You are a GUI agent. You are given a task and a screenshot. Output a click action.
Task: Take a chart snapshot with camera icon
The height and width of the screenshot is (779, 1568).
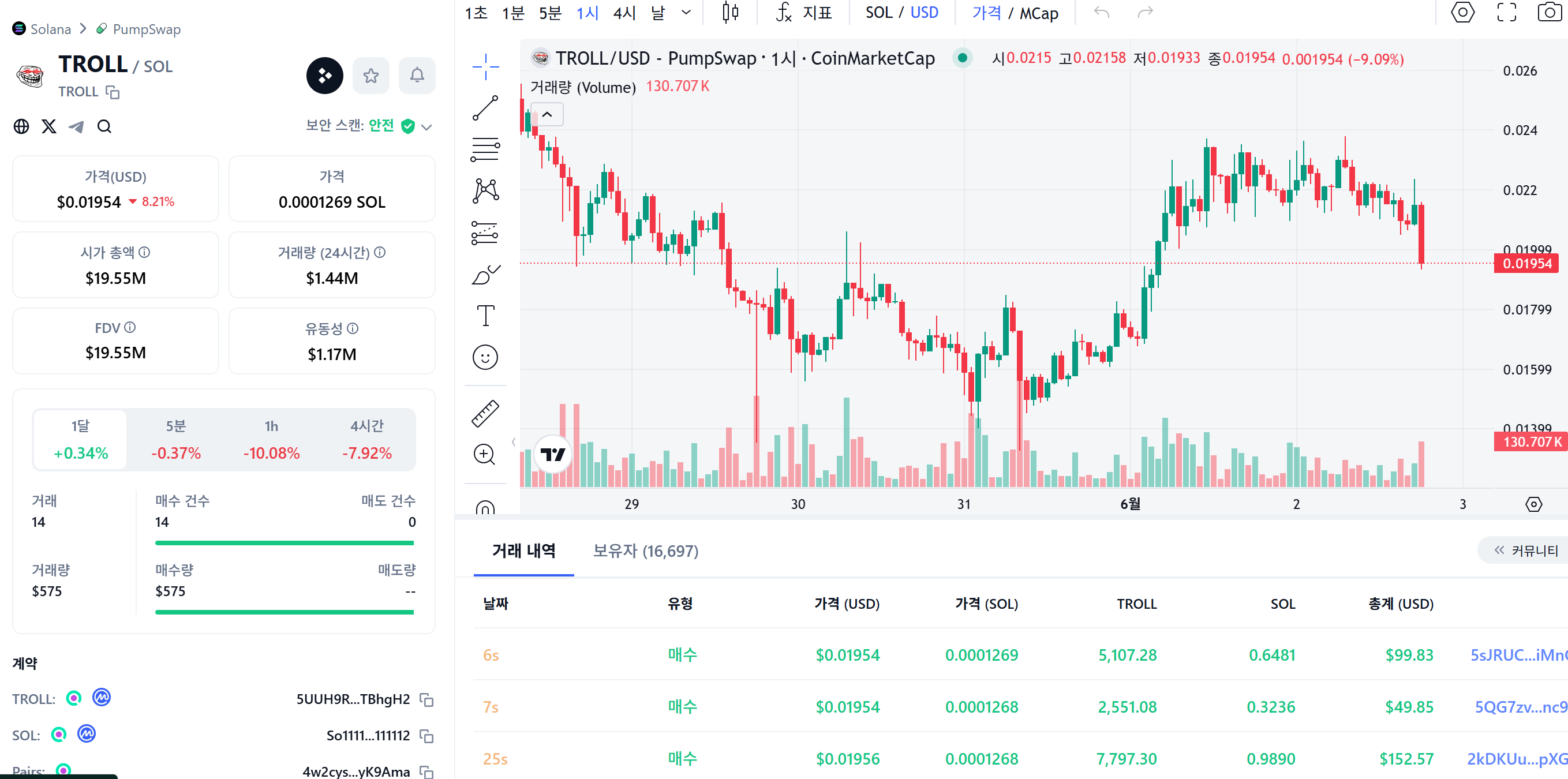[1550, 13]
